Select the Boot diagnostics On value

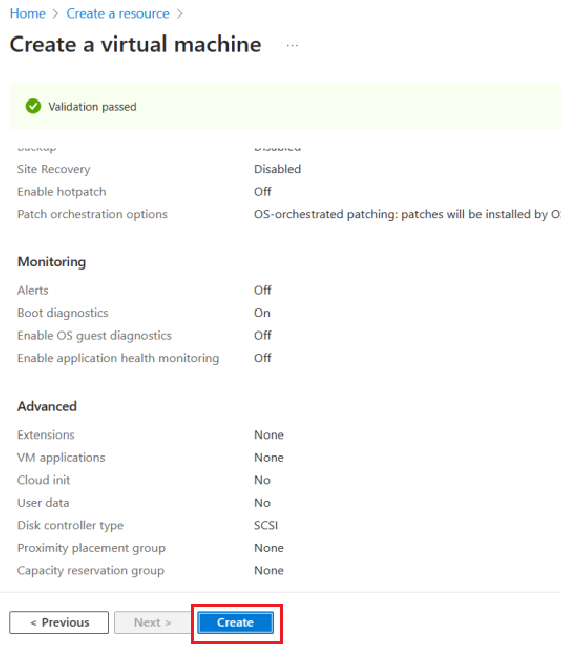tap(262, 313)
